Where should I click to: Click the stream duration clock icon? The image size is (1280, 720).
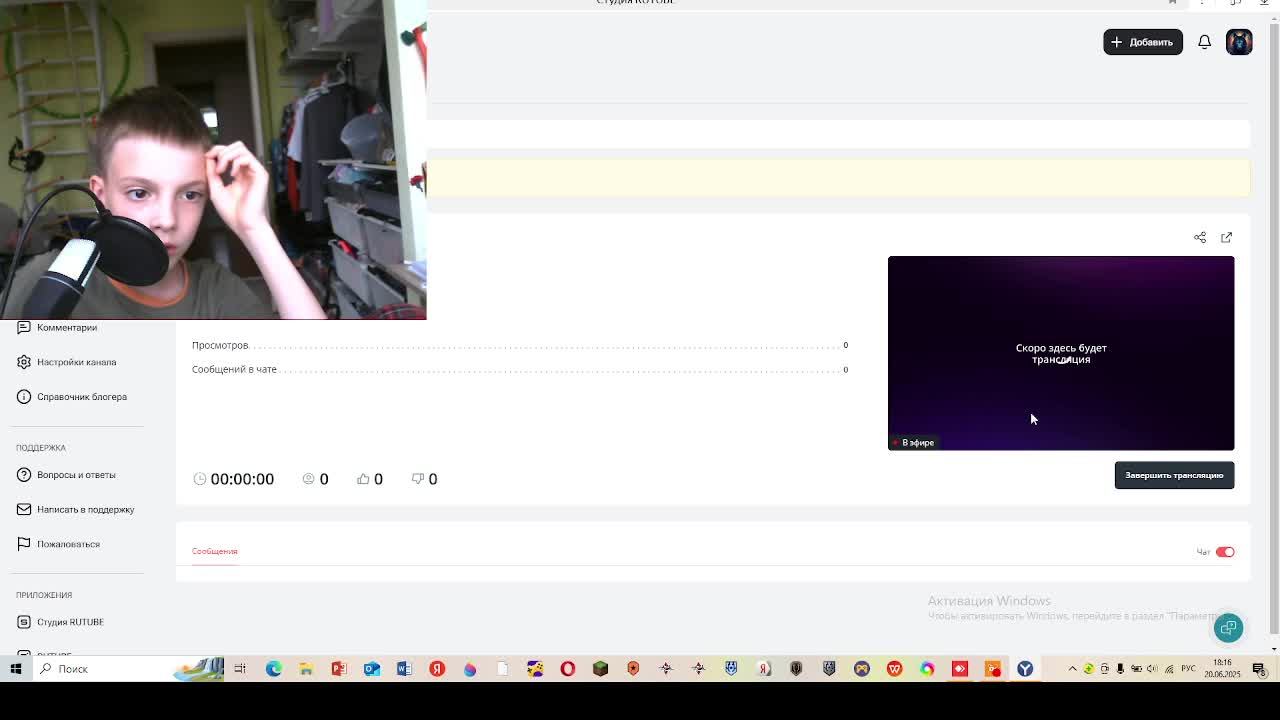tap(200, 479)
